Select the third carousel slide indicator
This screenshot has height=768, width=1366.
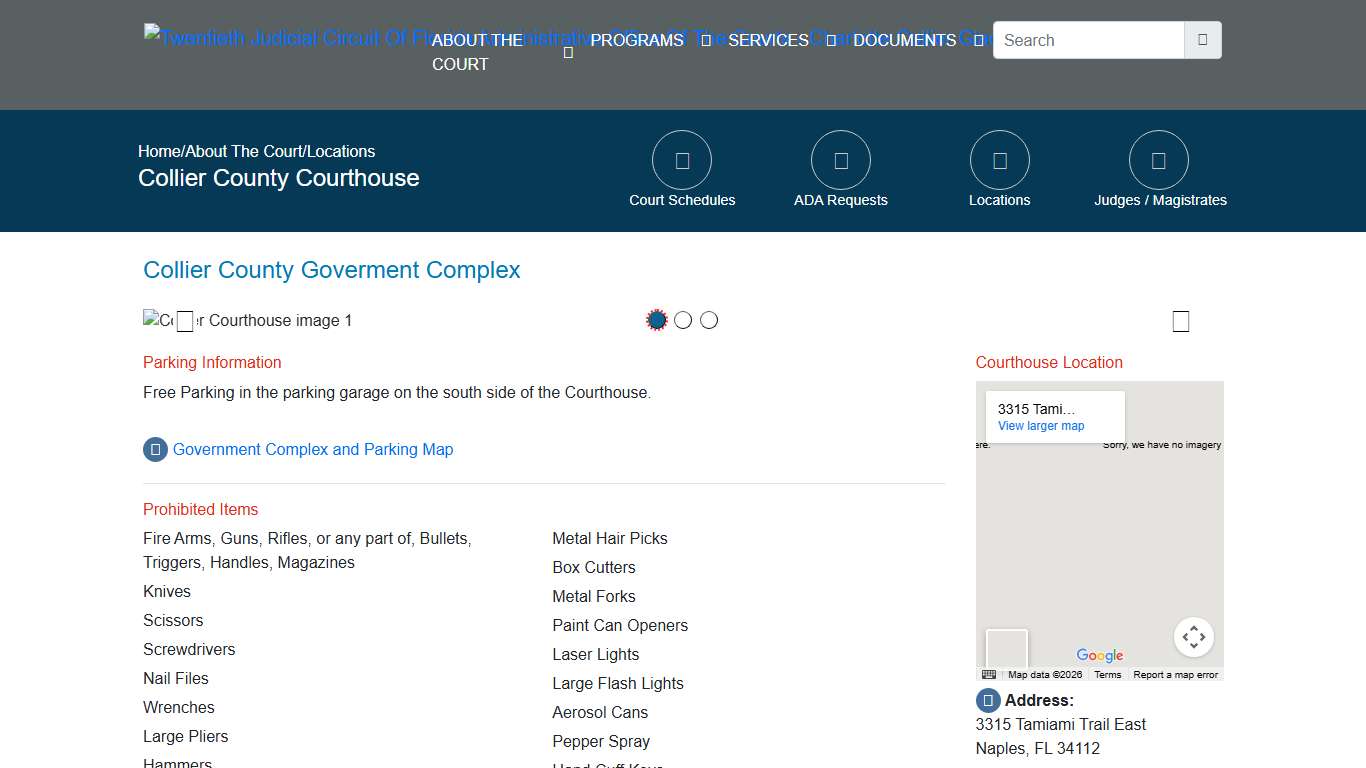click(x=709, y=320)
